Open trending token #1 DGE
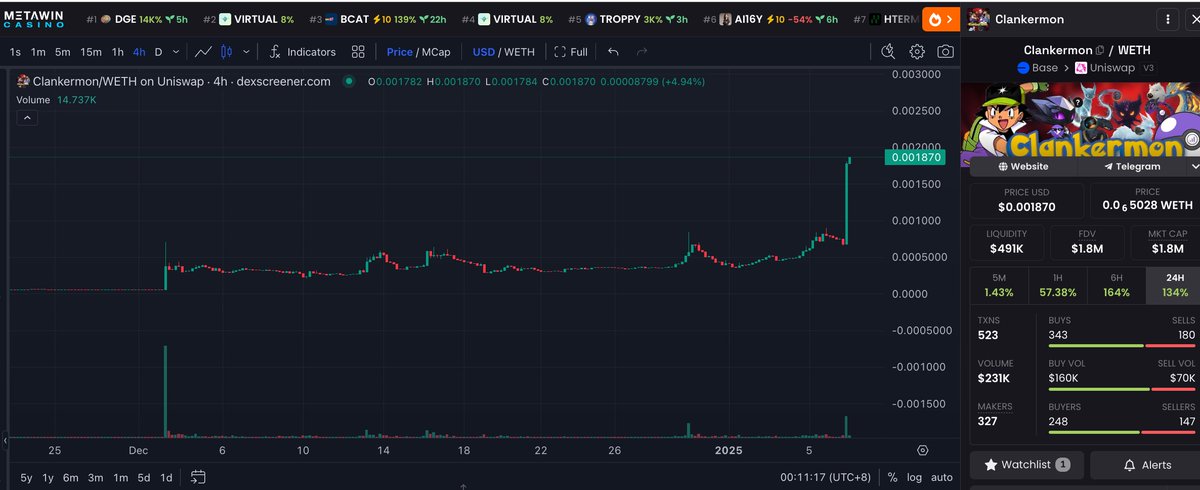 click(139, 19)
